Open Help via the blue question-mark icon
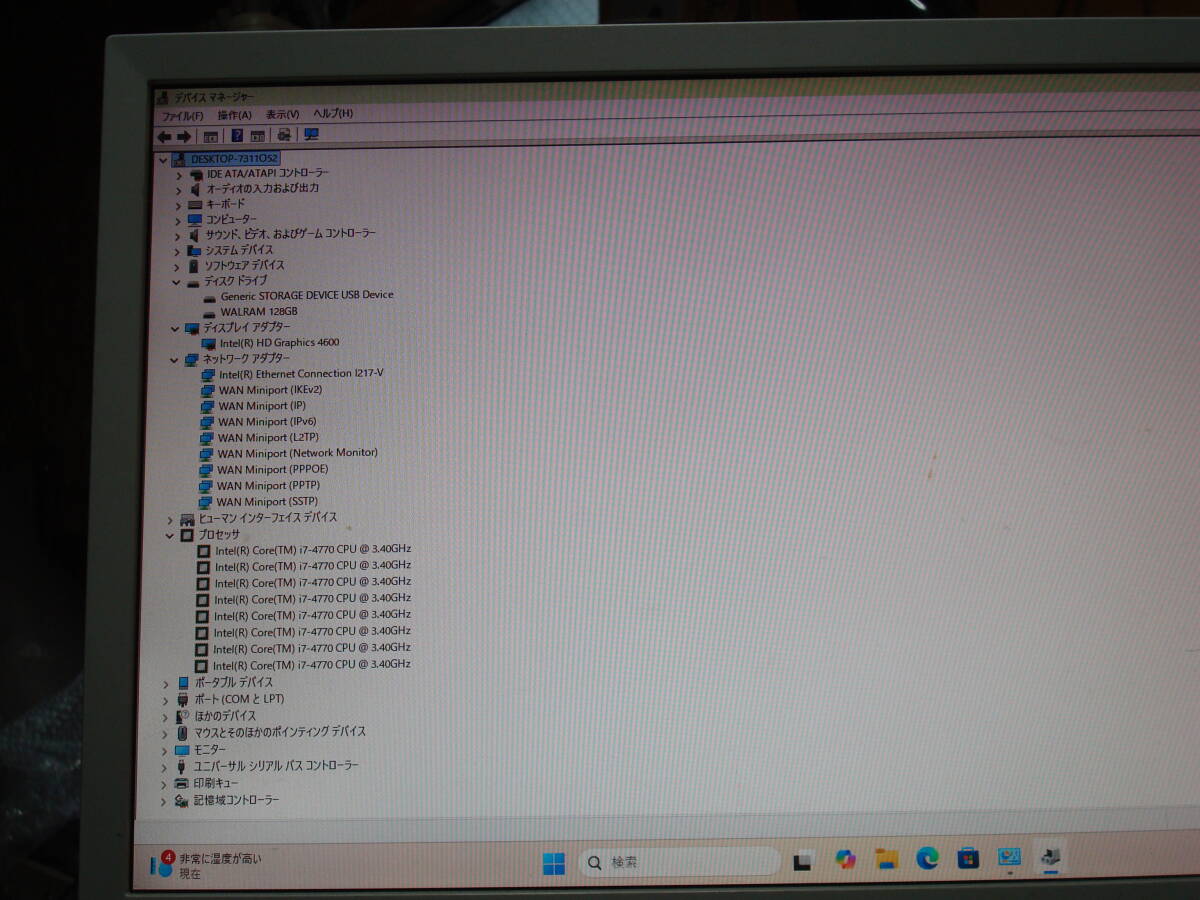This screenshot has height=900, width=1200. click(x=237, y=136)
